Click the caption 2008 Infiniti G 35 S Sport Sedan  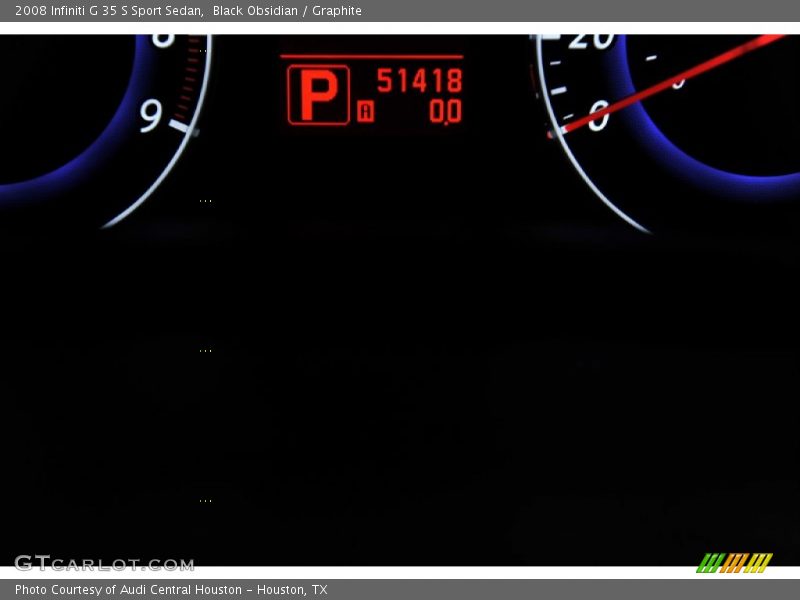109,11
